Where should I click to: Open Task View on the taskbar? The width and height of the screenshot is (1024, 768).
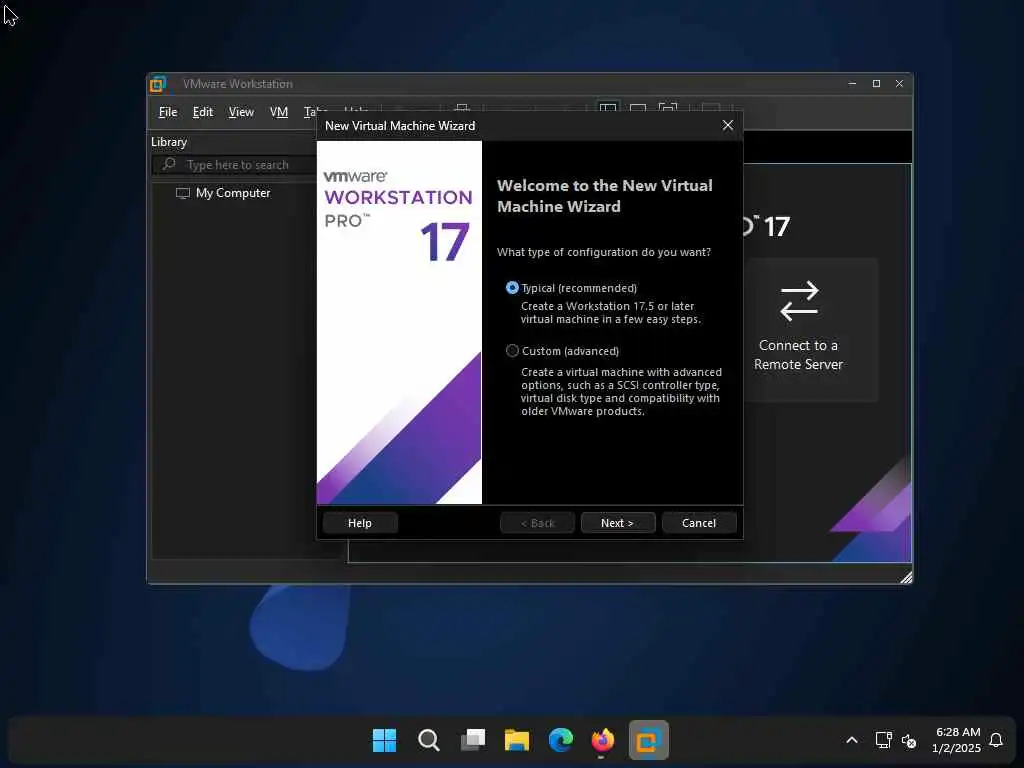pos(473,740)
